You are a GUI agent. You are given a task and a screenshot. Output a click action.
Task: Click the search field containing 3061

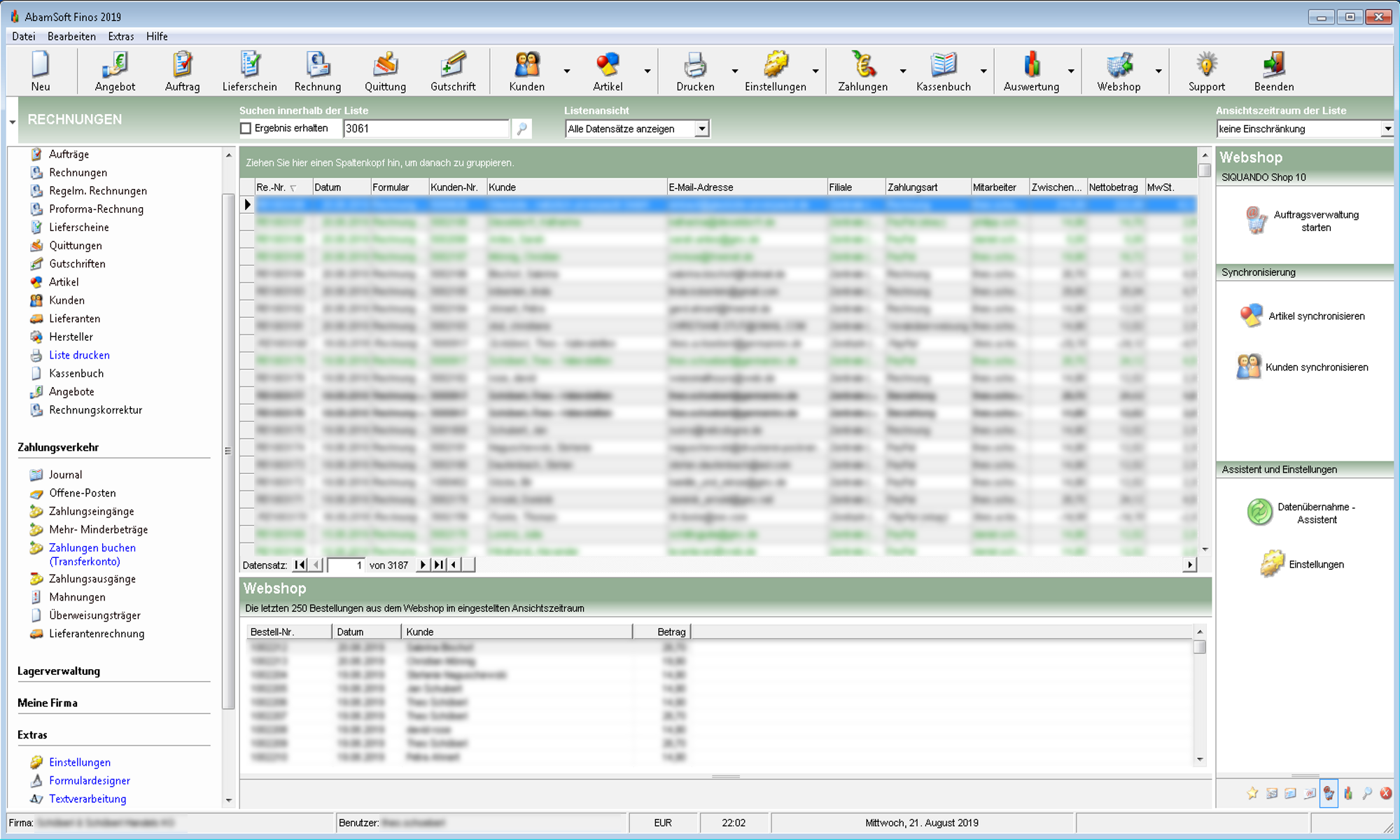[x=426, y=129]
